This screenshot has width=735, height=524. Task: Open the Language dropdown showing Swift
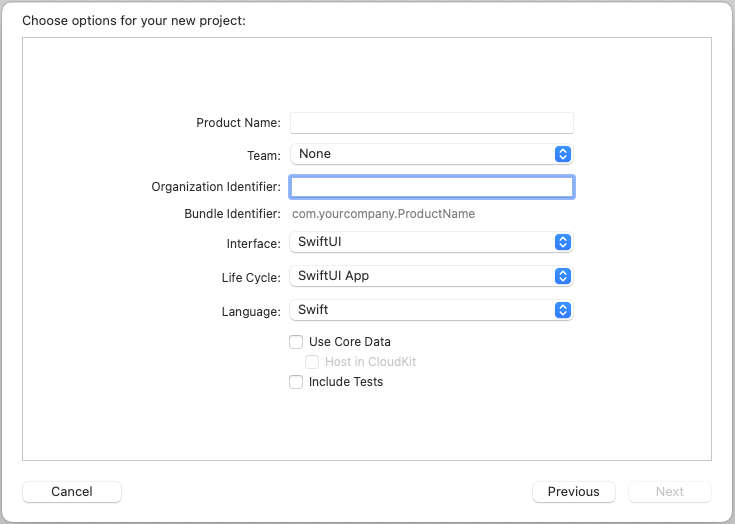tap(422, 310)
